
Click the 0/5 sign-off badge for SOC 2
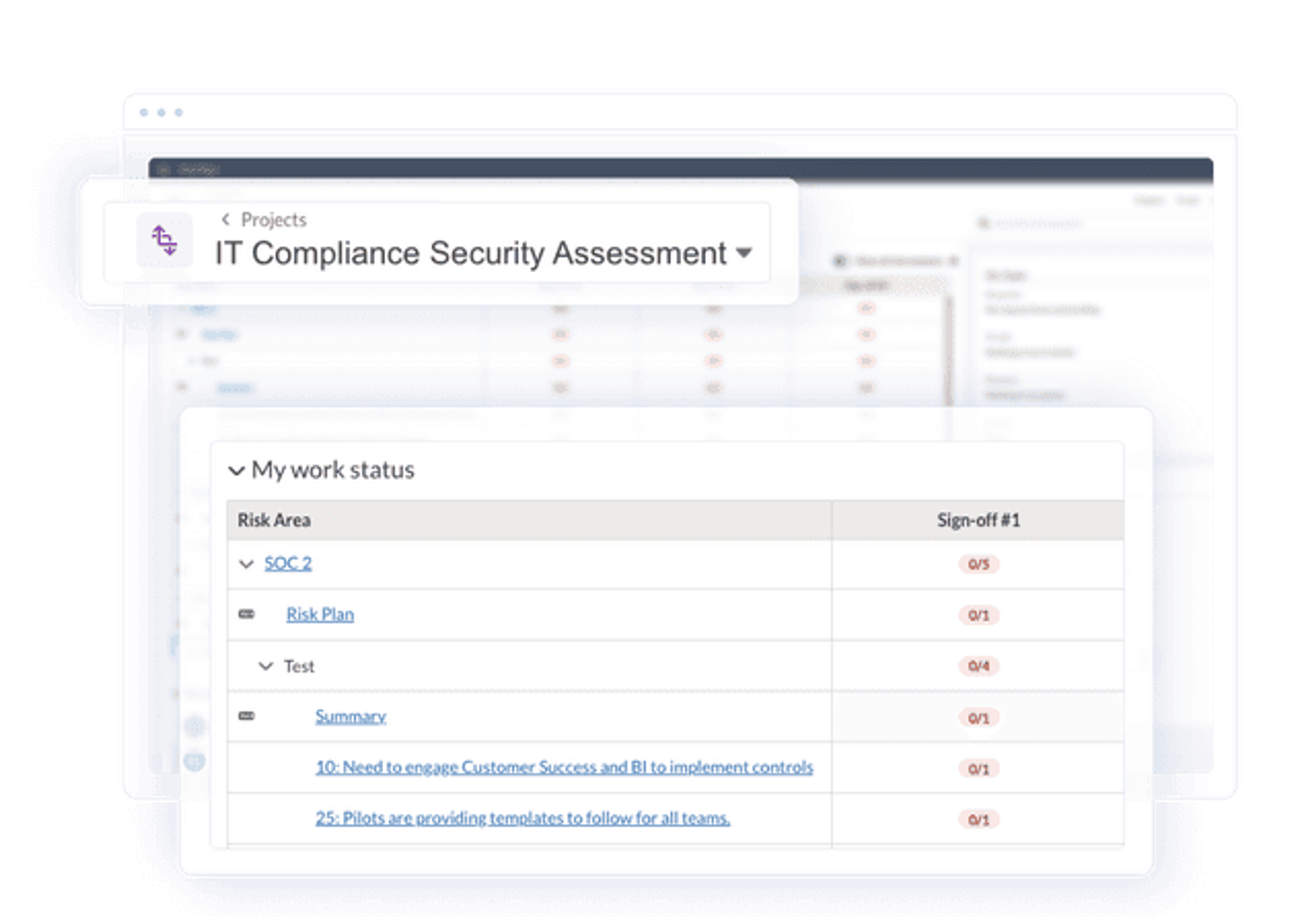click(x=978, y=564)
